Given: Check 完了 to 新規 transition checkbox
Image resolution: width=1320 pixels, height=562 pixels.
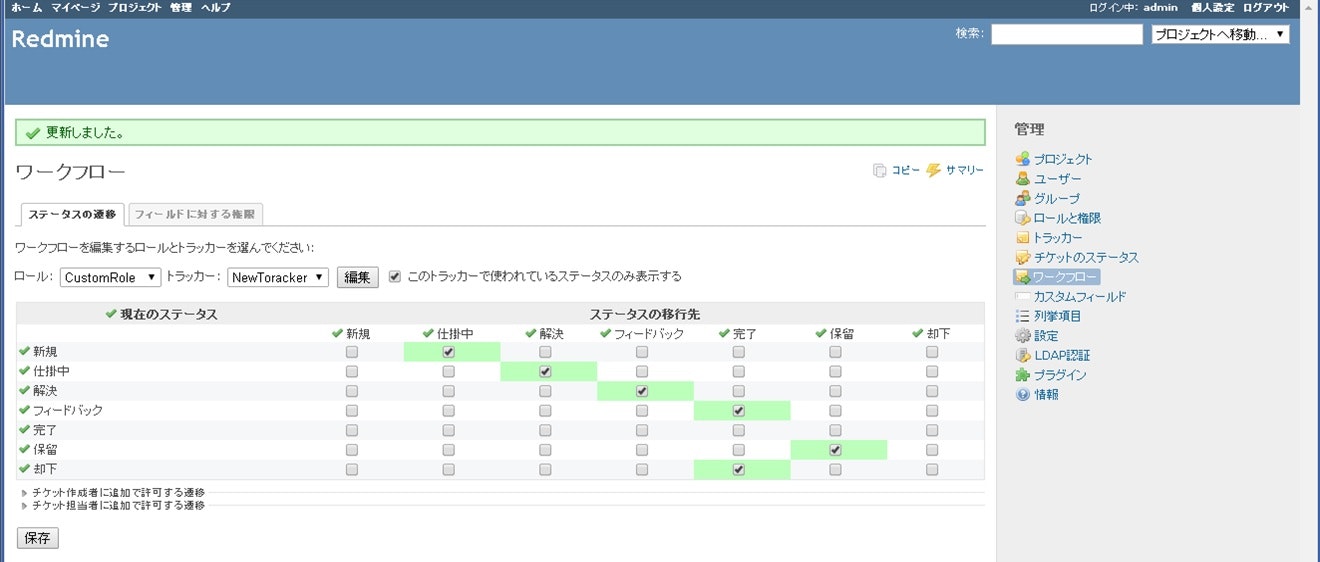Looking at the screenshot, I should [352, 430].
